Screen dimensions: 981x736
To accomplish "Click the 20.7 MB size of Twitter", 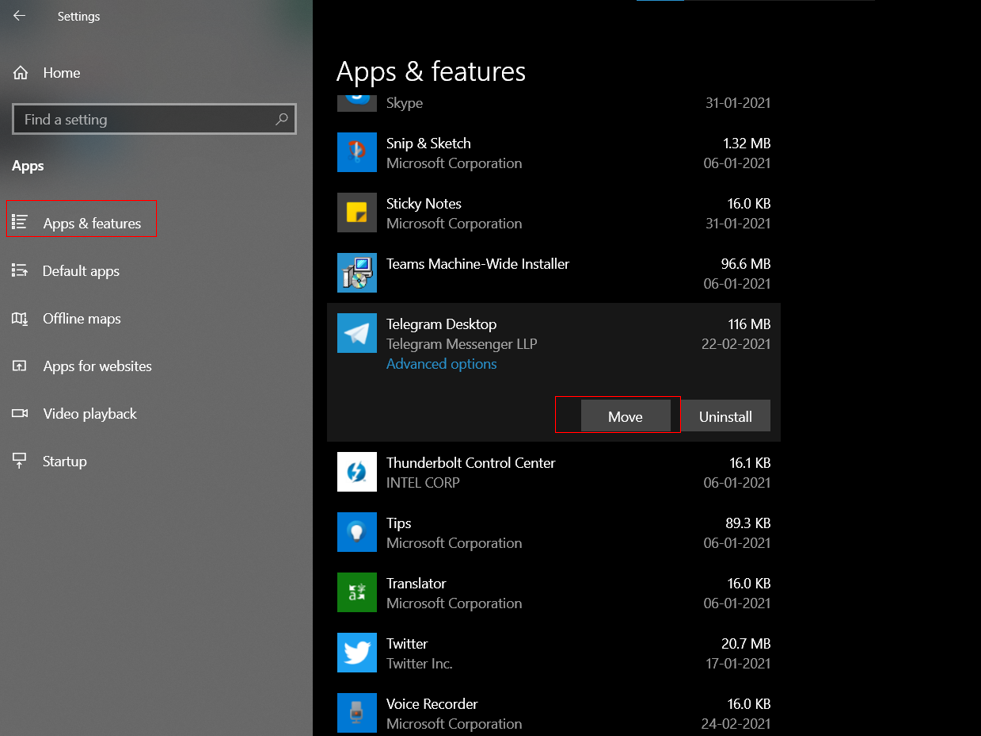I will pyautogui.click(x=746, y=643).
